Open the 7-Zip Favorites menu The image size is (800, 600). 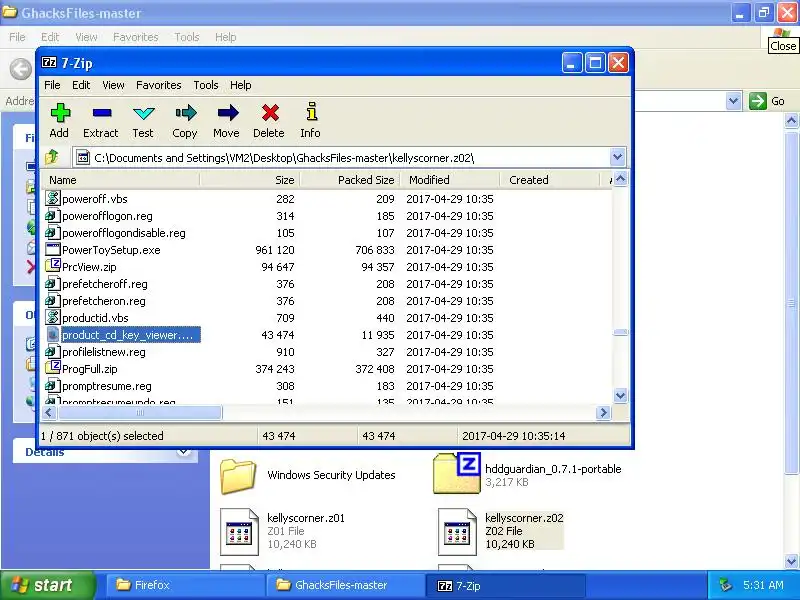tap(159, 85)
